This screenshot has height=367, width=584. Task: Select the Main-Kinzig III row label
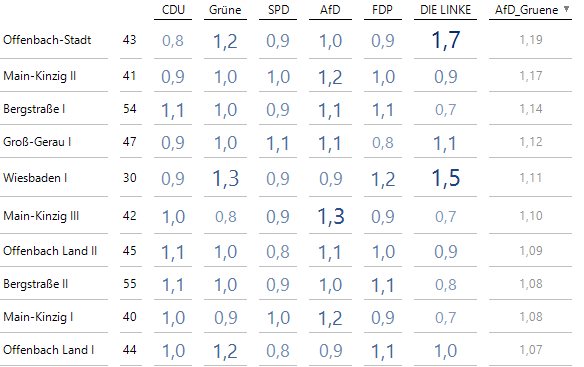click(41, 216)
